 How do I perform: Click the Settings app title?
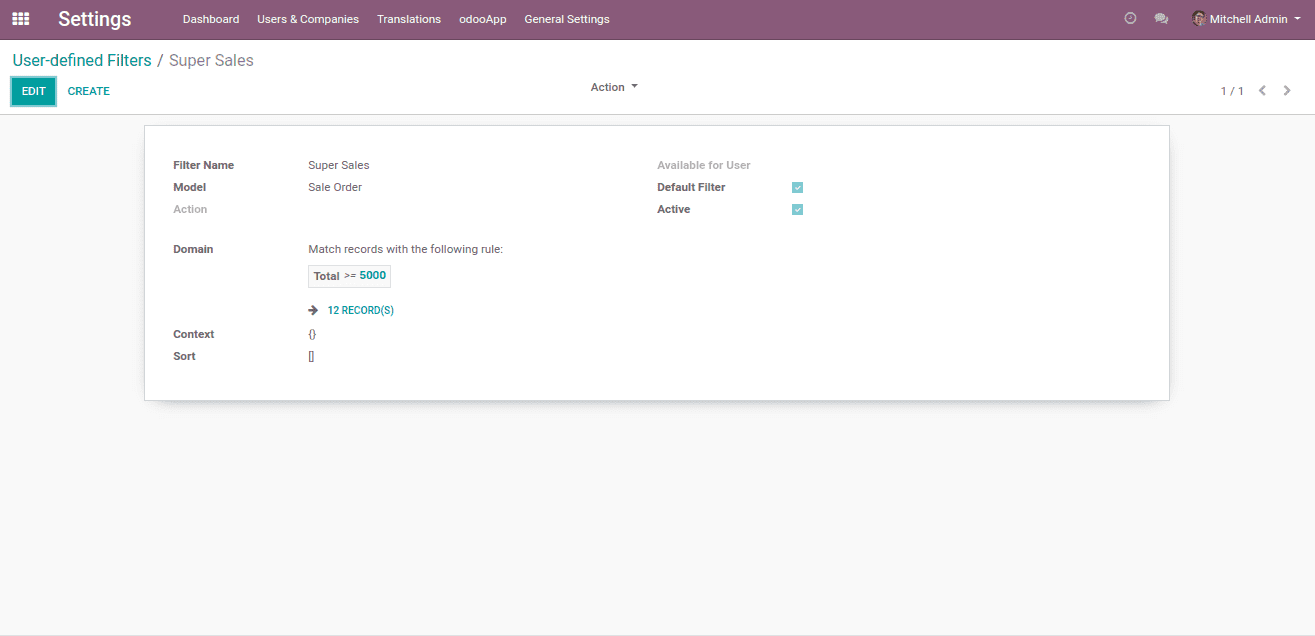click(95, 19)
